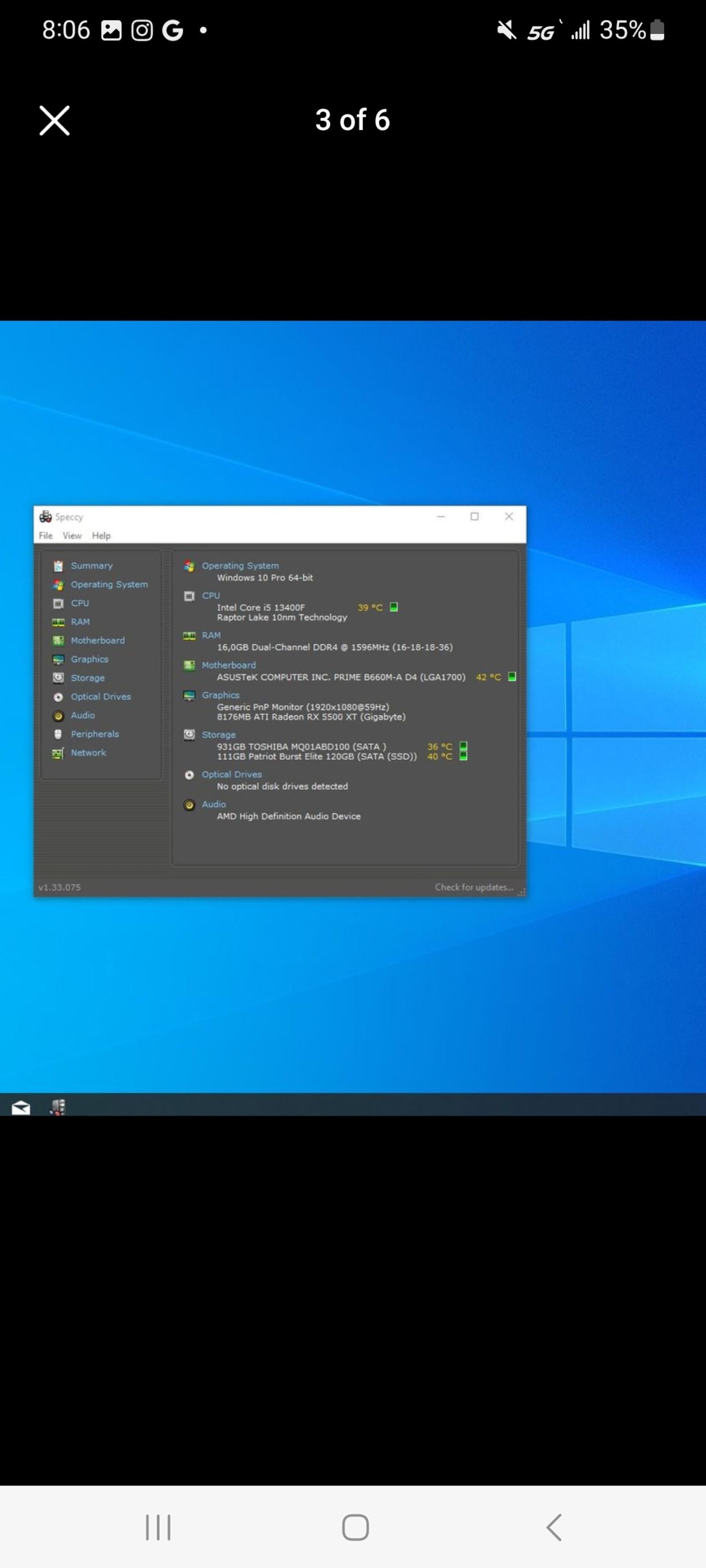The image size is (706, 1568).
Task: Click the Patriot Burst Elite 120GB line
Action: point(317,757)
